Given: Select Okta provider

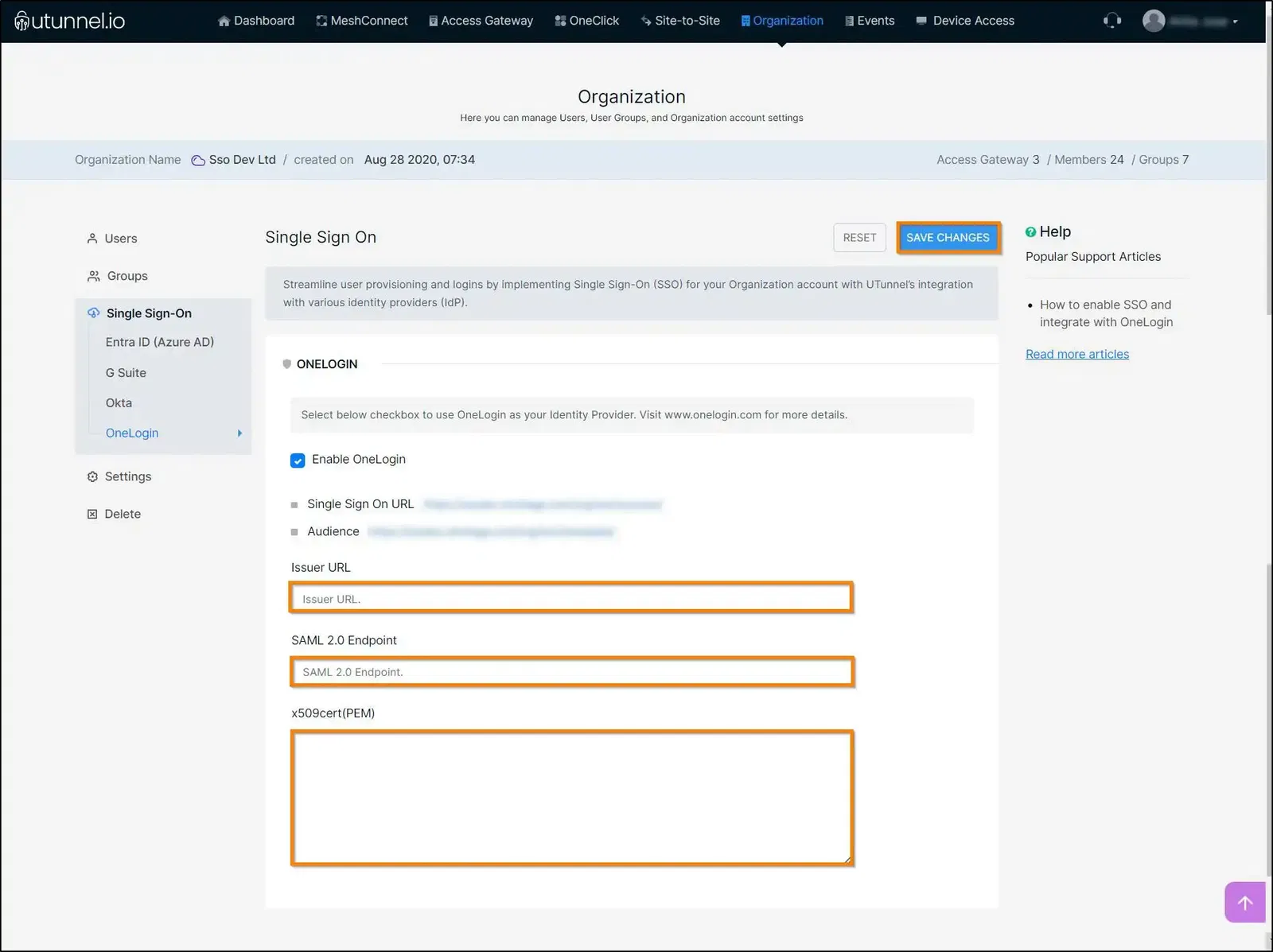Looking at the screenshot, I should pyautogui.click(x=119, y=403).
